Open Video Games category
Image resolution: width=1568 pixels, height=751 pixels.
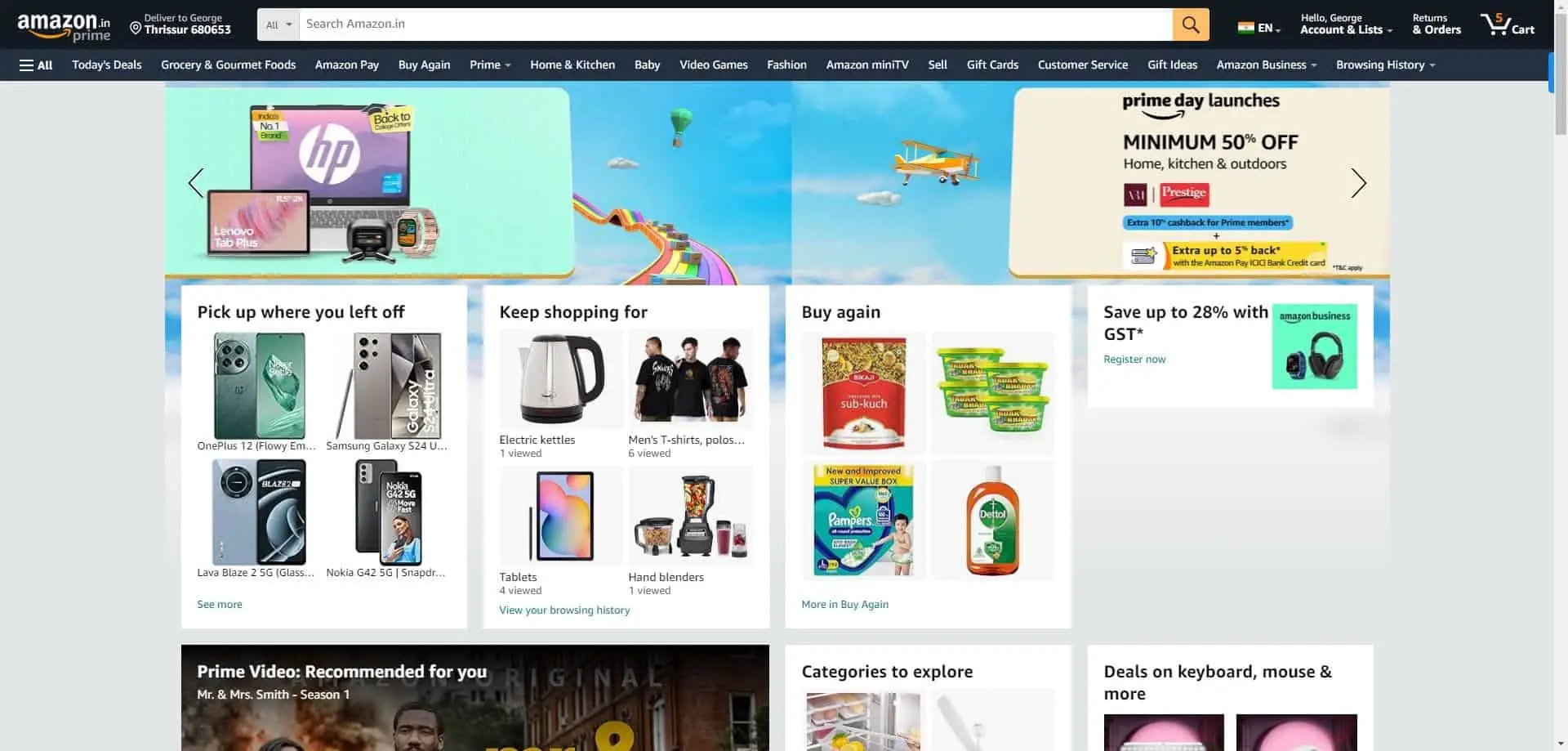(714, 65)
